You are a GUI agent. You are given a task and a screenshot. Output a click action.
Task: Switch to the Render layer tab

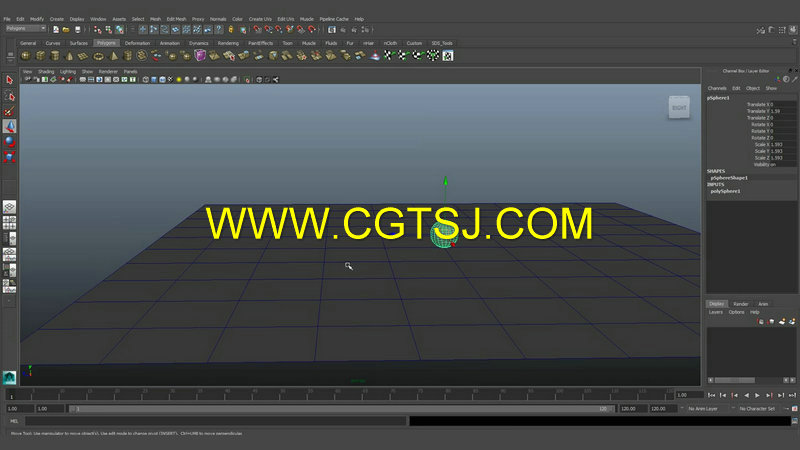[x=740, y=304]
